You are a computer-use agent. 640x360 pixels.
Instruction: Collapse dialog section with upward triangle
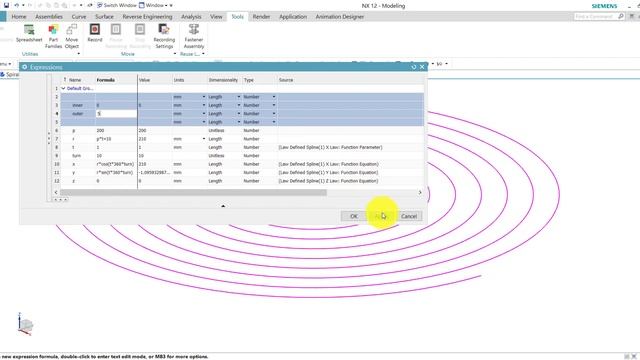tap(223, 206)
